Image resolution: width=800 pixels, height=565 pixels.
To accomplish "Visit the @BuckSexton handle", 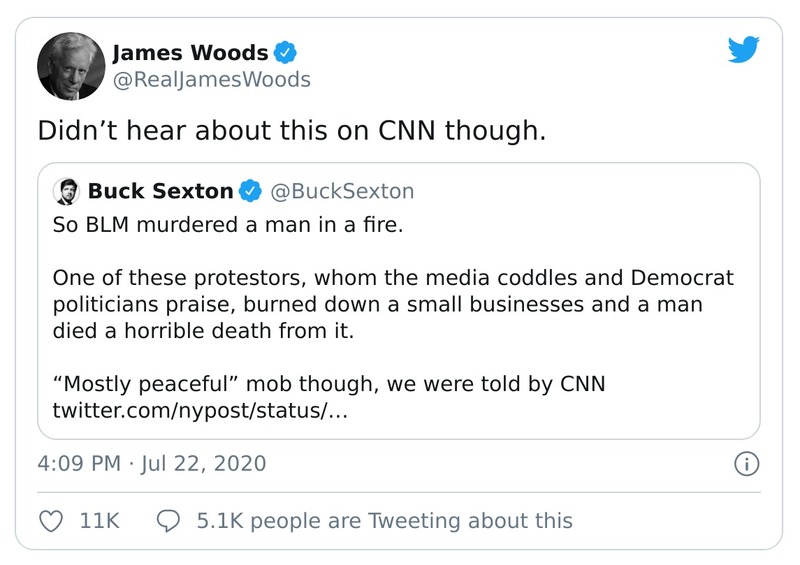I will click(x=342, y=191).
